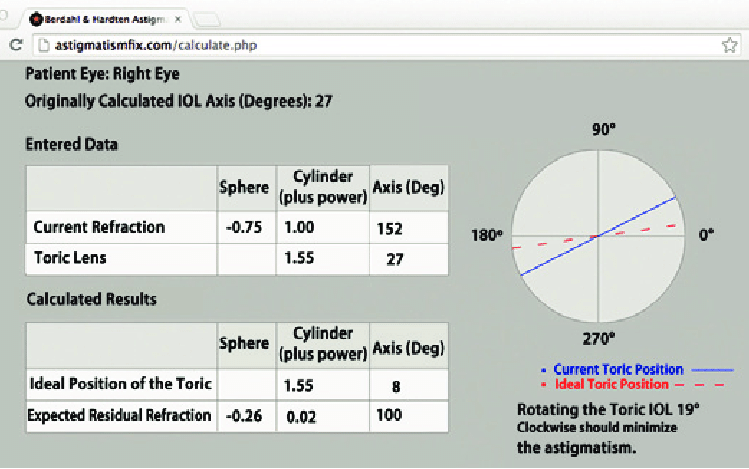Click the 180° label beside axis diagram
The image size is (749, 469).
tap(487, 235)
